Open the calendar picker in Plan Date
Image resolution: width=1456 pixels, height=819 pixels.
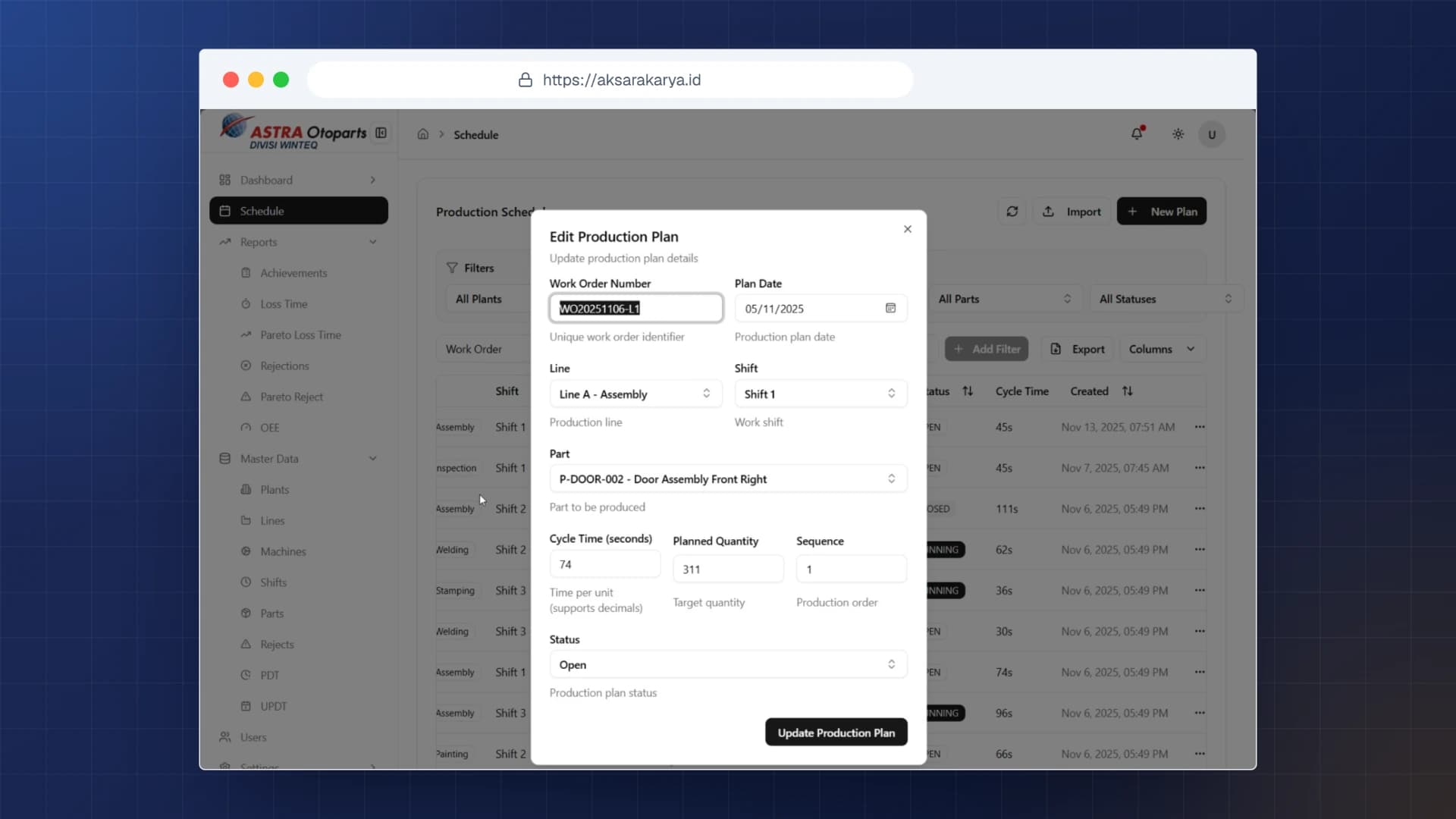click(890, 308)
